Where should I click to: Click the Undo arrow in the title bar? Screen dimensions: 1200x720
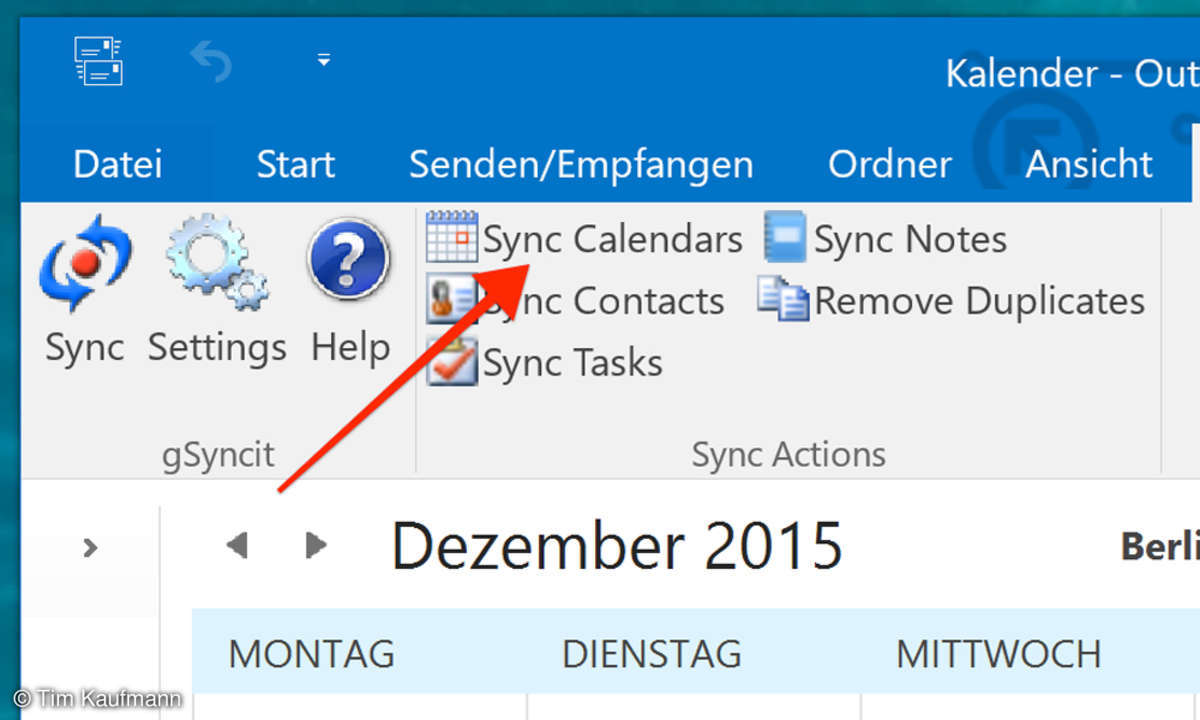[x=211, y=62]
